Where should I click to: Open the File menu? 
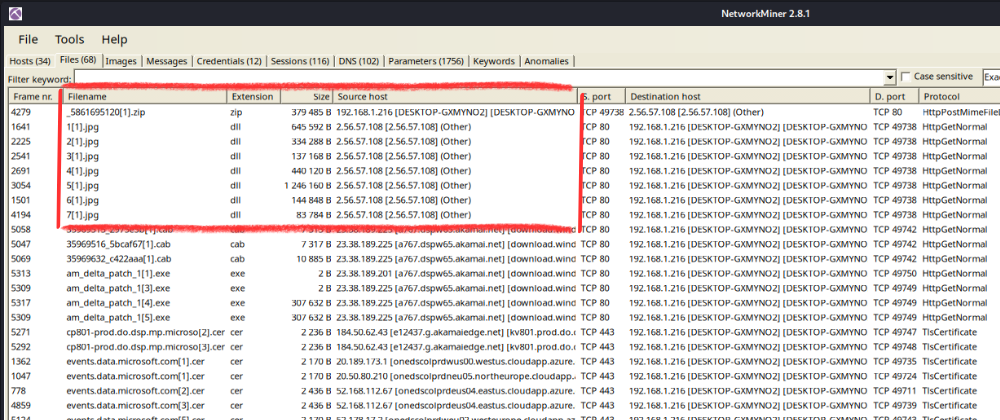click(x=28, y=40)
